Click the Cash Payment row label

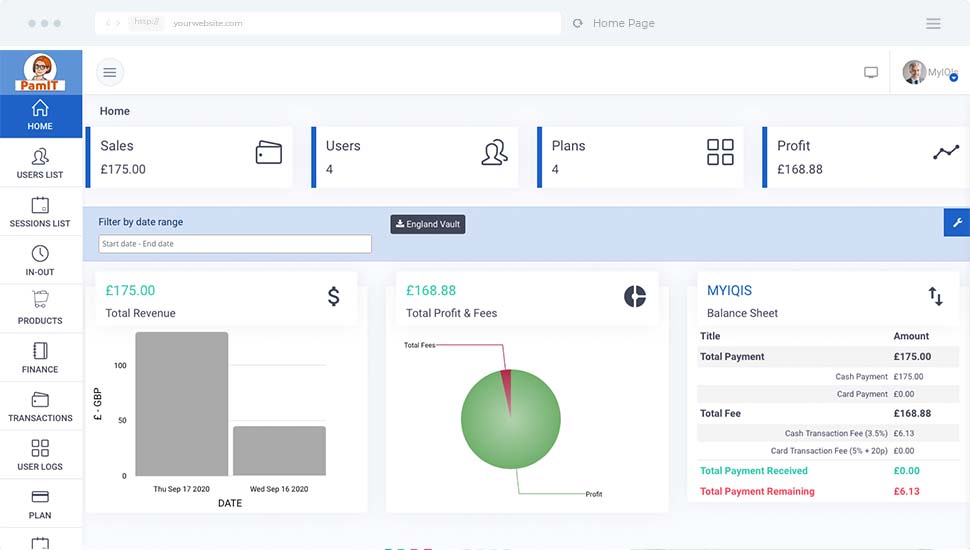861,376
